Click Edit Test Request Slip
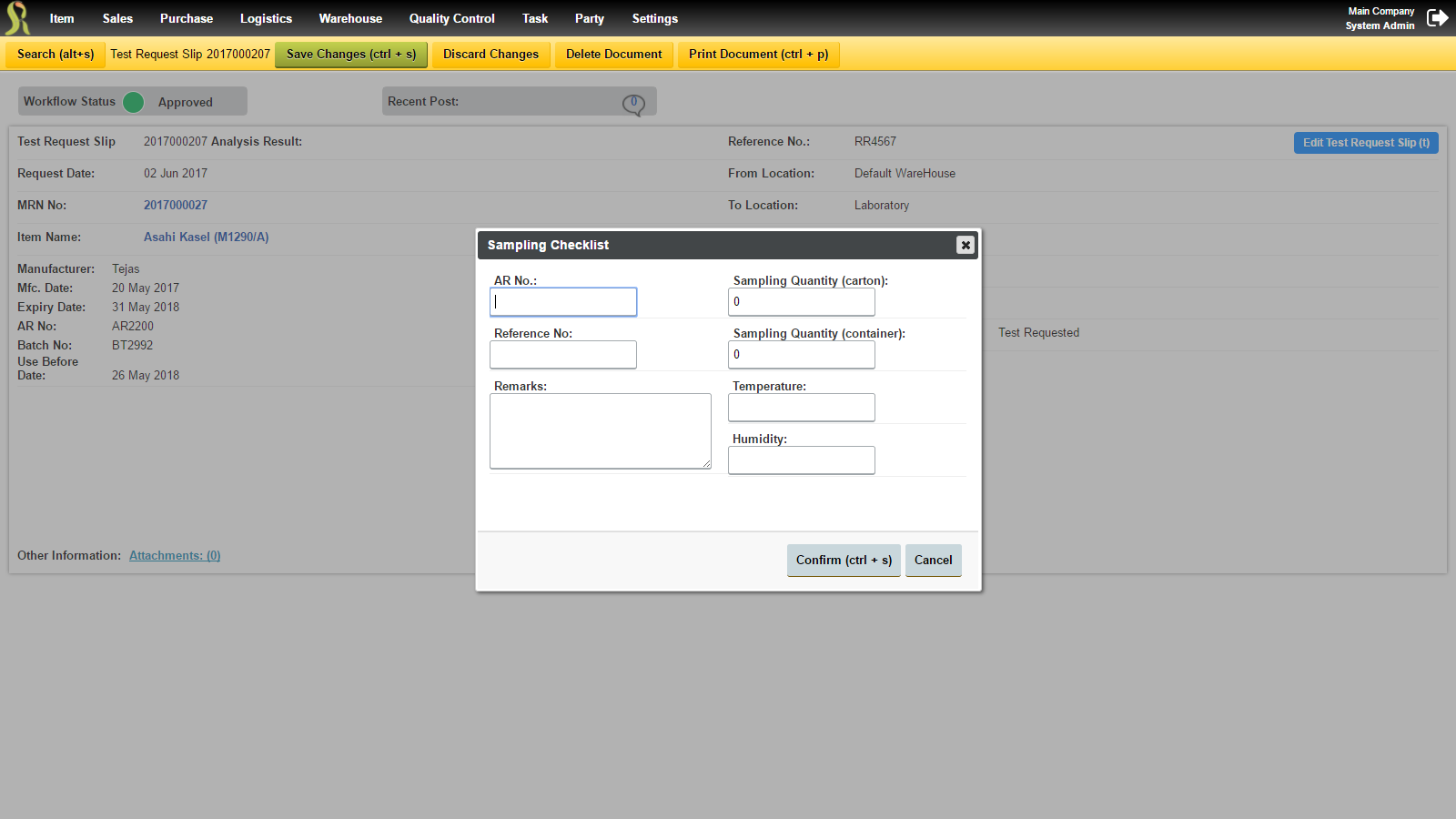This screenshot has height=819, width=1456. click(x=1365, y=143)
